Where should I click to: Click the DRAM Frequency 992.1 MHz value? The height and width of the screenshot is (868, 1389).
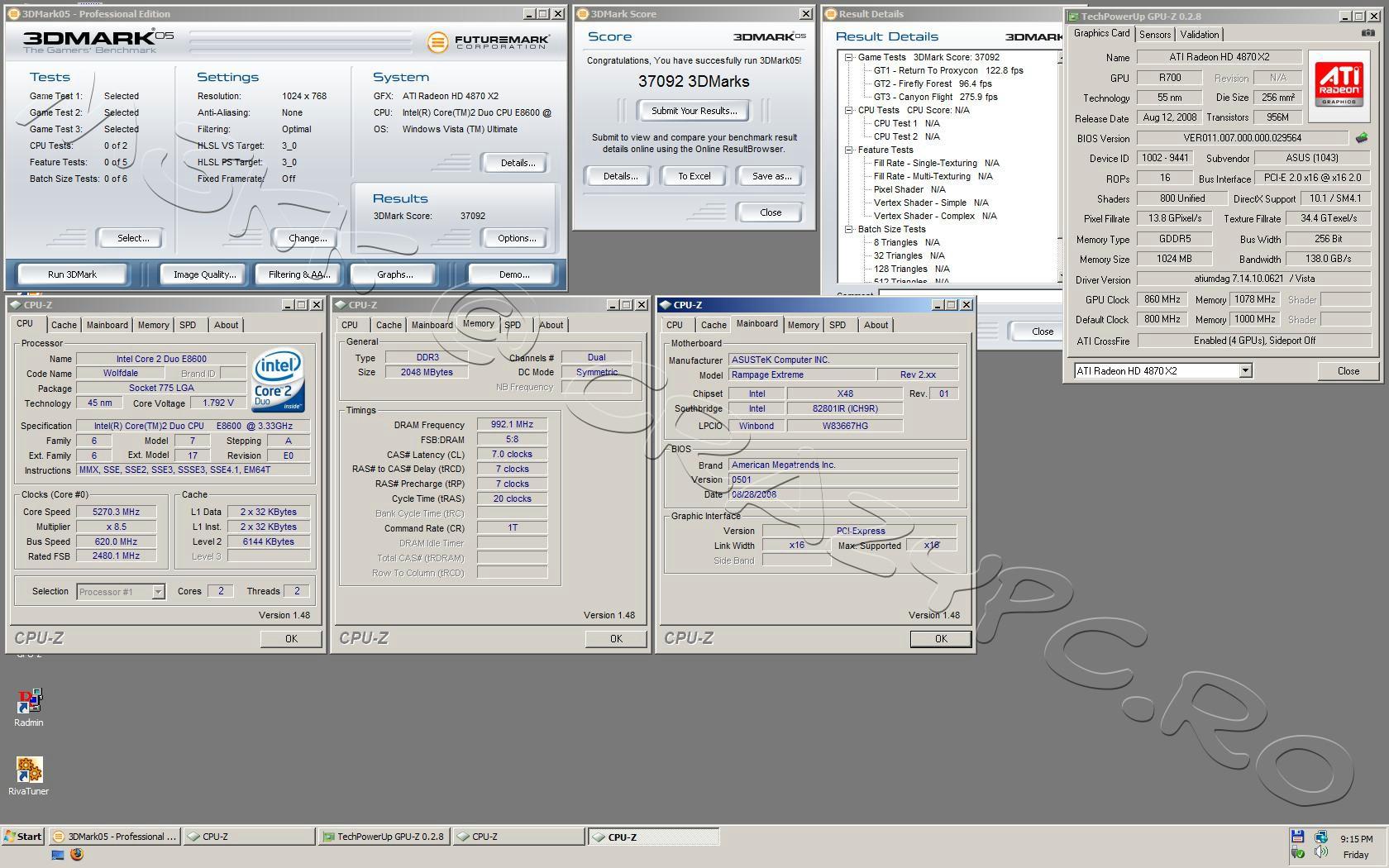click(x=512, y=425)
